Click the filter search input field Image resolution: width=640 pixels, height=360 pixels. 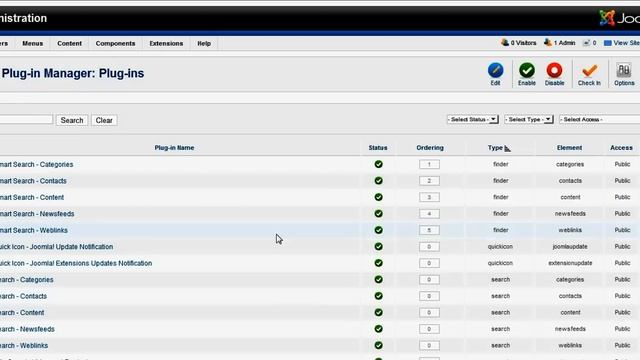point(26,120)
